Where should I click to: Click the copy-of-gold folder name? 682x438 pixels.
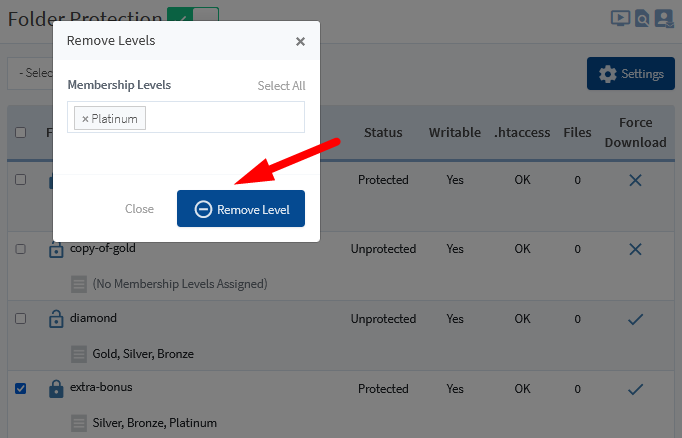[103, 248]
